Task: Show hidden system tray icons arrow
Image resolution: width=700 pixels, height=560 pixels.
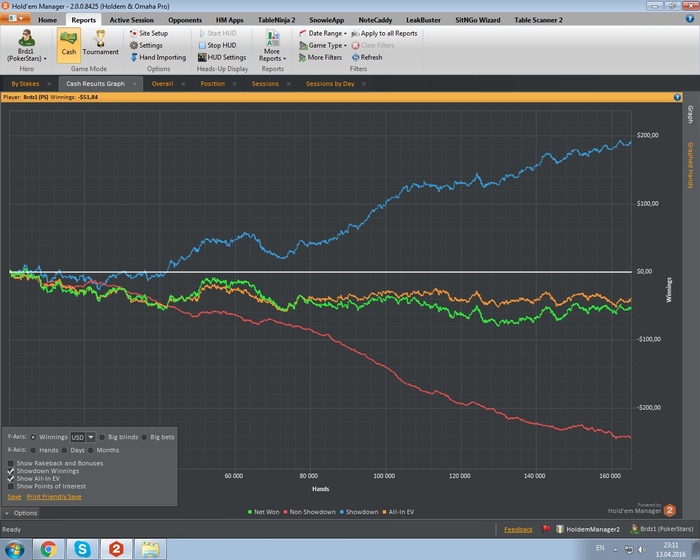Action: pyautogui.click(x=615, y=550)
